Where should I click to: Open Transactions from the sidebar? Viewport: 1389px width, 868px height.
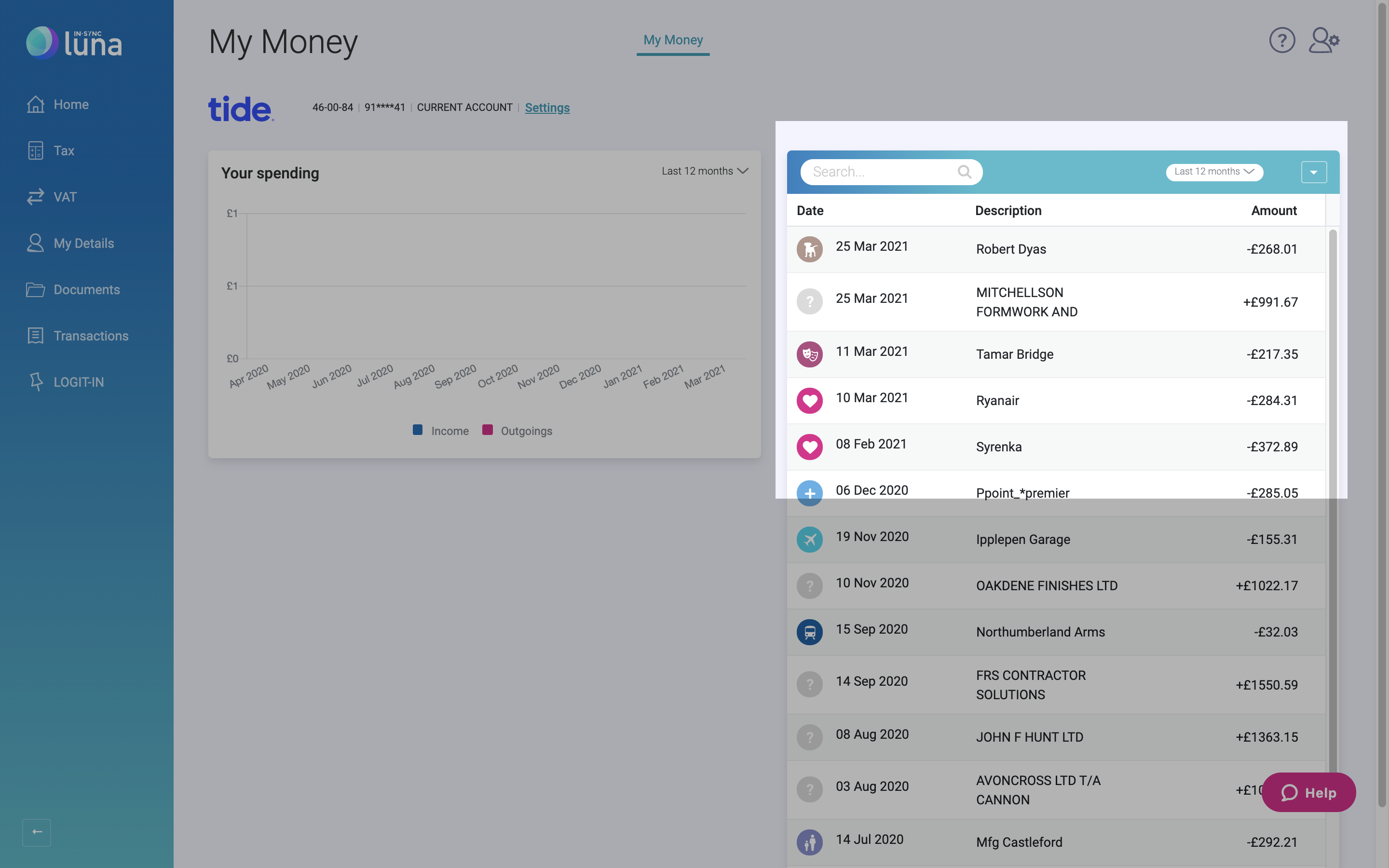click(x=91, y=336)
